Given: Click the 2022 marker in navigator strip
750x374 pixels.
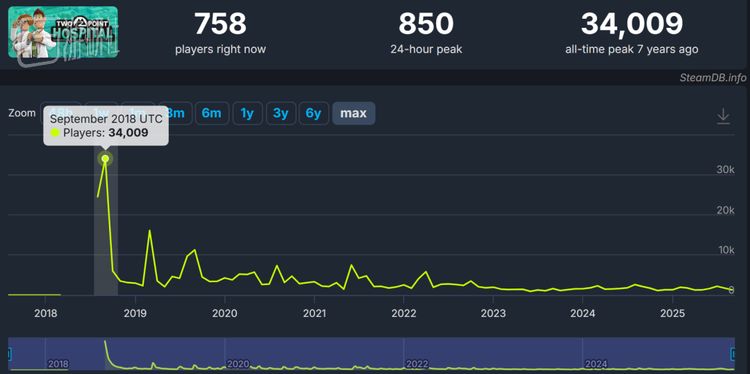Looking at the screenshot, I should click(417, 364).
